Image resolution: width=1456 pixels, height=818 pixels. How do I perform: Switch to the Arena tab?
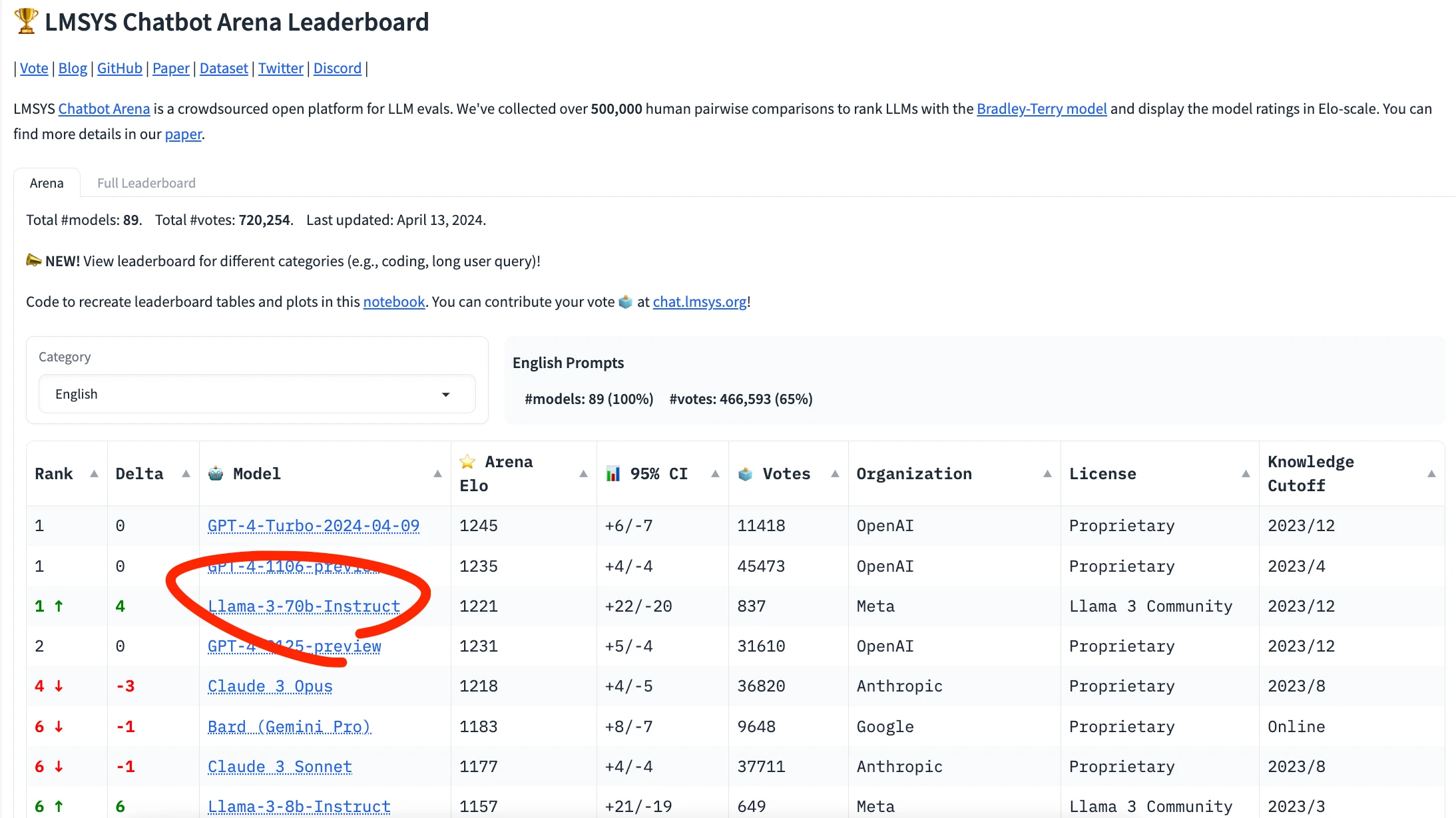[x=47, y=183]
